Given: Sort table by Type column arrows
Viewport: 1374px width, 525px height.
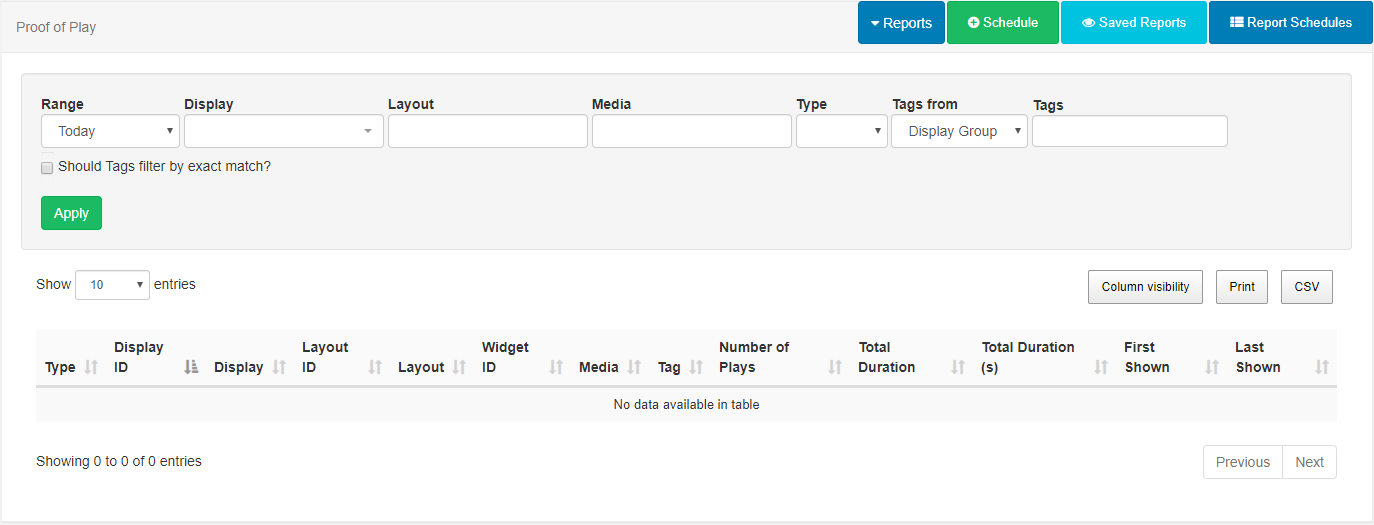Looking at the screenshot, I should tap(91, 367).
